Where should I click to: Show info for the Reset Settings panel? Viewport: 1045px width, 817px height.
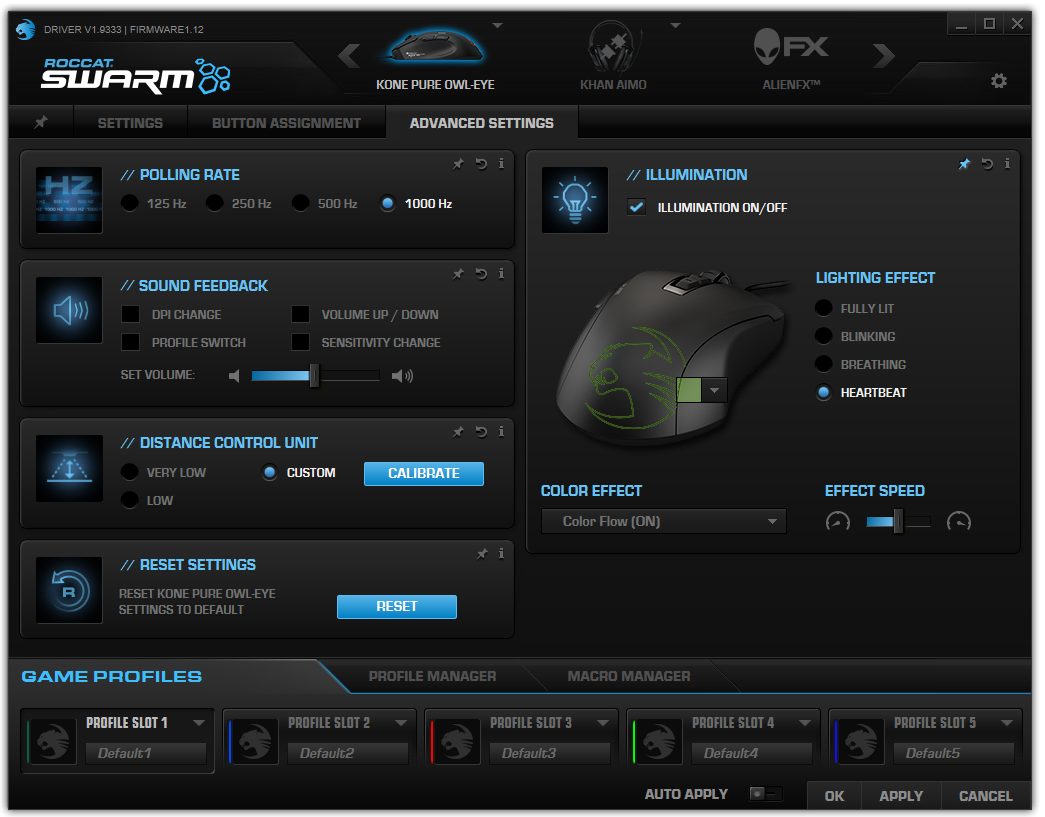point(501,554)
